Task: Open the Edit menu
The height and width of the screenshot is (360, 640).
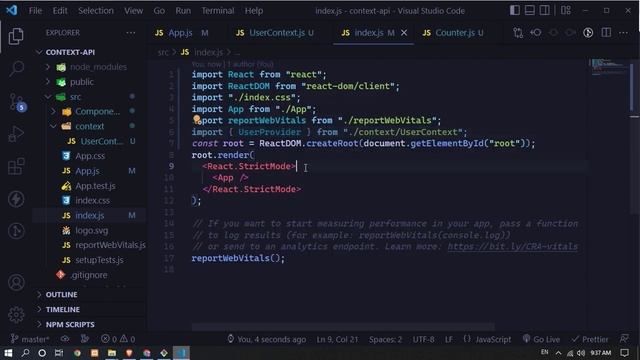Action: click(x=60, y=11)
